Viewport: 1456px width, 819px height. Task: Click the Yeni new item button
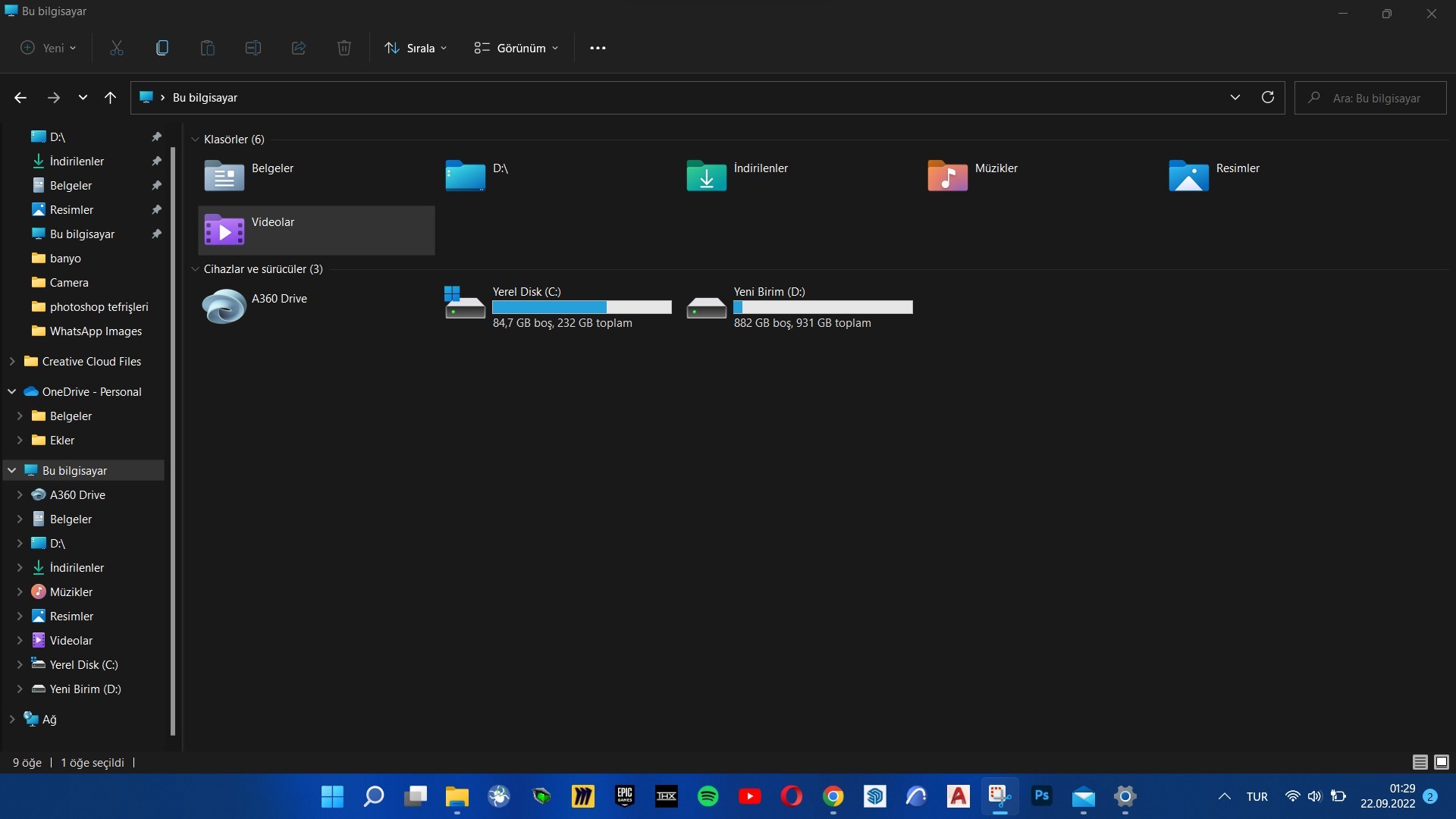click(x=48, y=48)
